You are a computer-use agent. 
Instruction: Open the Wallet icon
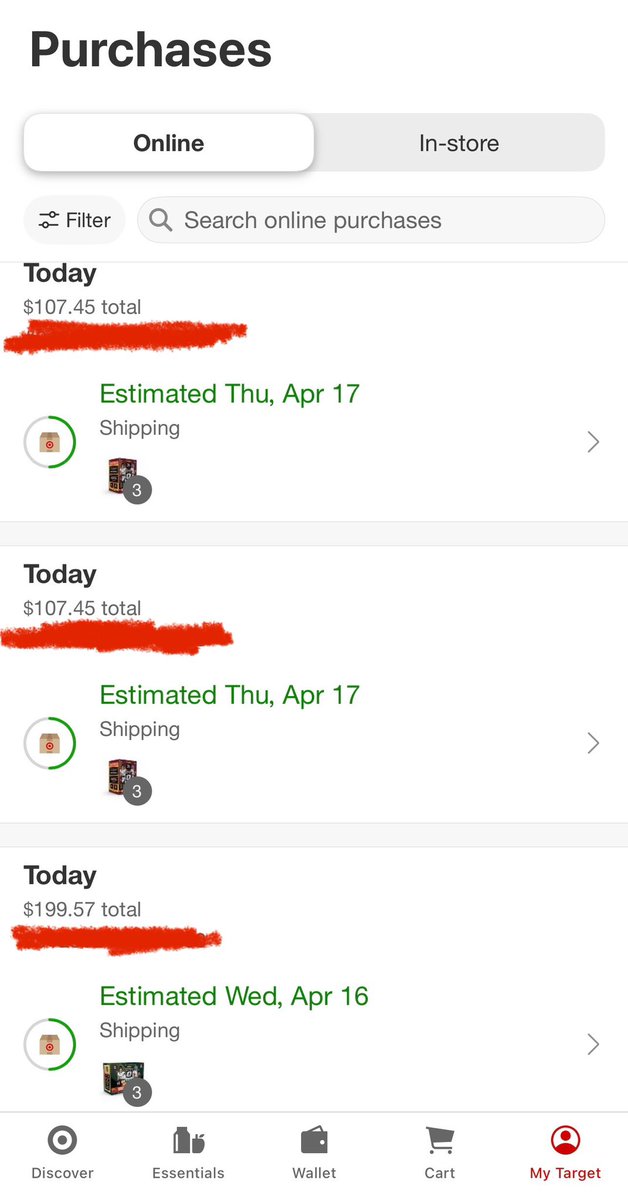click(x=314, y=1141)
